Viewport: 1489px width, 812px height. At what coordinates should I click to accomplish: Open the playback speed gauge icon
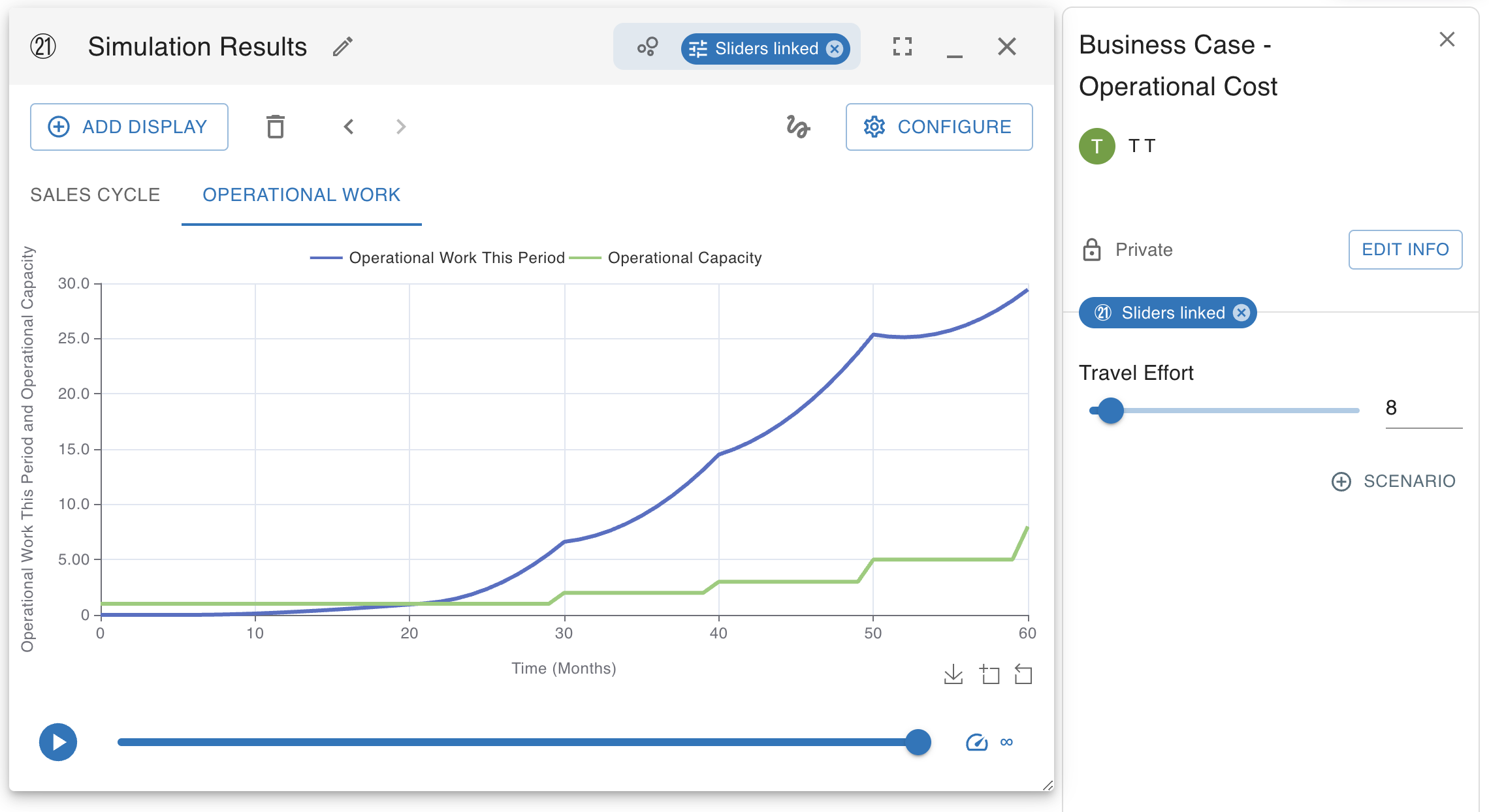[976, 743]
